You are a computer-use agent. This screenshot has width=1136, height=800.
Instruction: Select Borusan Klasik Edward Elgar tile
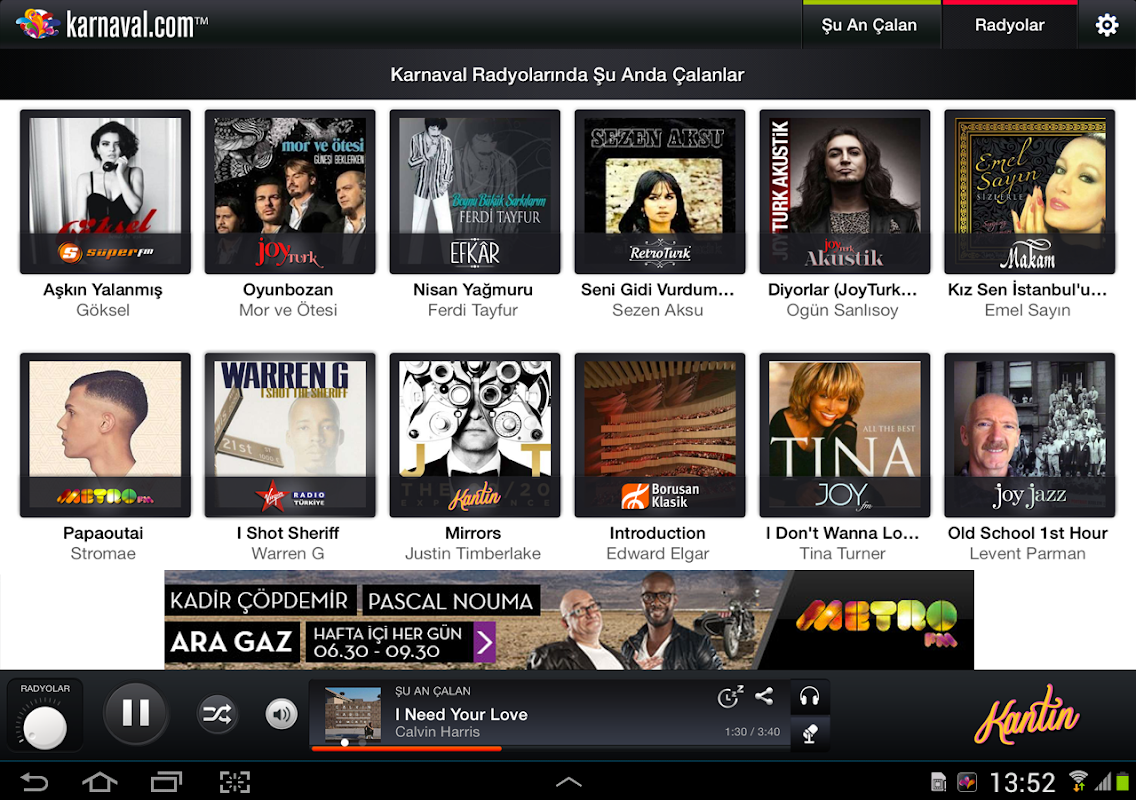coord(659,435)
